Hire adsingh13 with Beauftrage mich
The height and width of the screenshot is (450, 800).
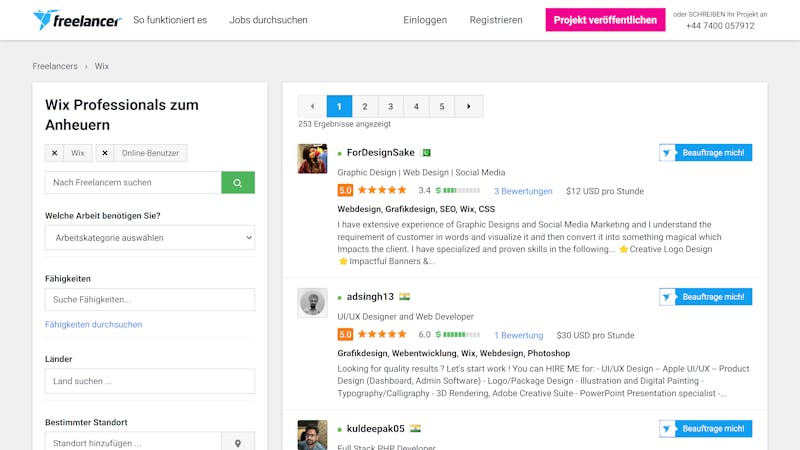(x=706, y=297)
